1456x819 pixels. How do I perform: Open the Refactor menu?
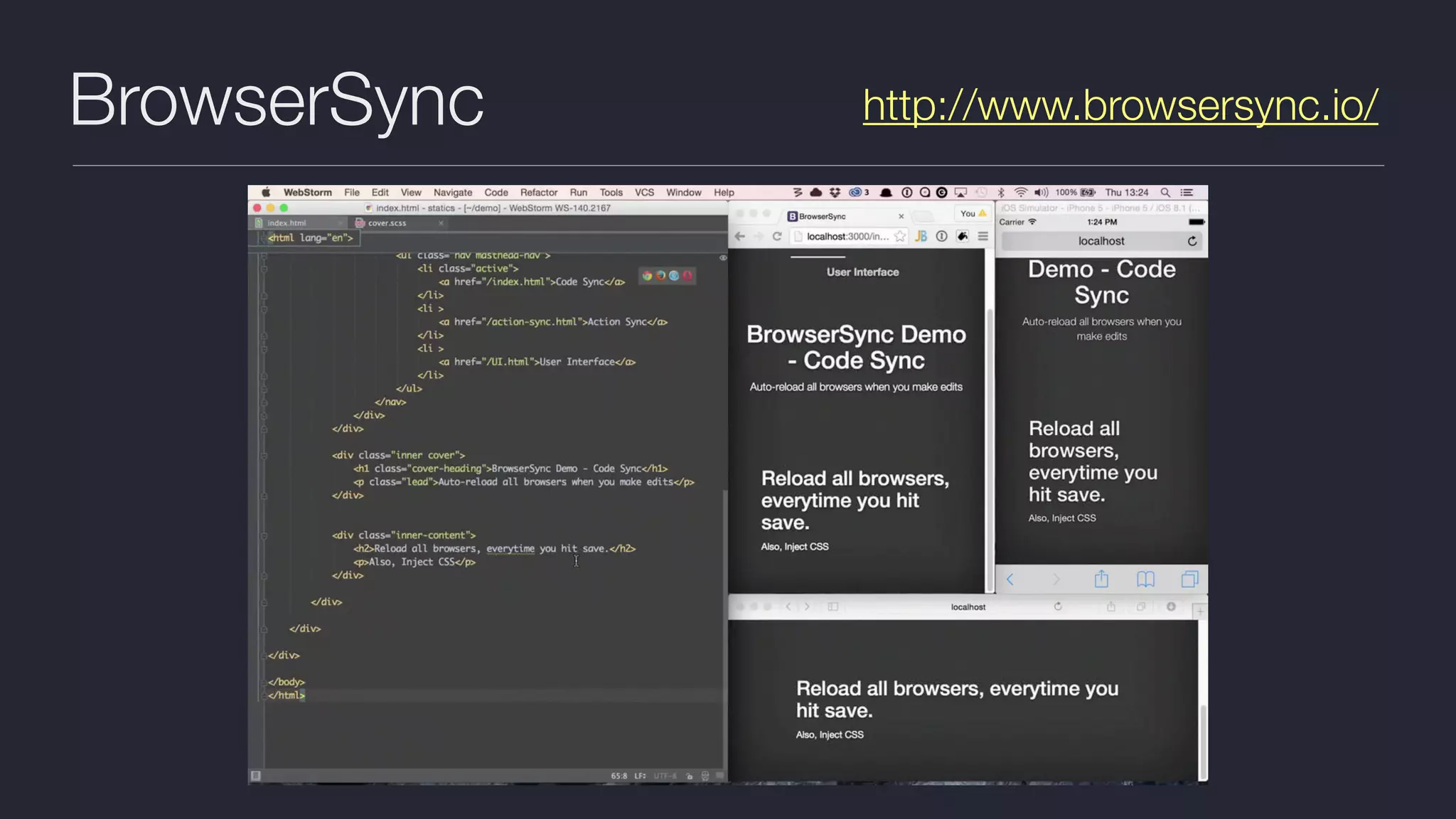click(x=538, y=193)
